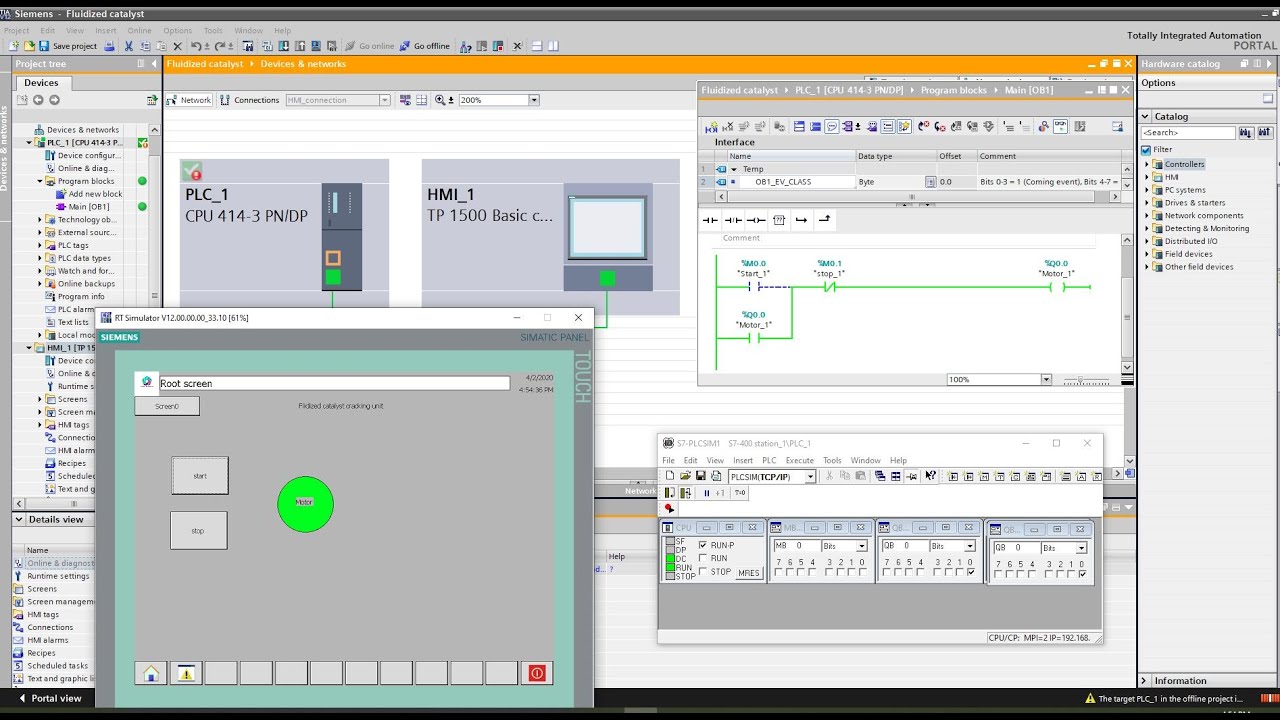The height and width of the screenshot is (720, 1280).
Task: Toggle bit 0 in rightmost QB 0 panel
Action: point(1082,574)
